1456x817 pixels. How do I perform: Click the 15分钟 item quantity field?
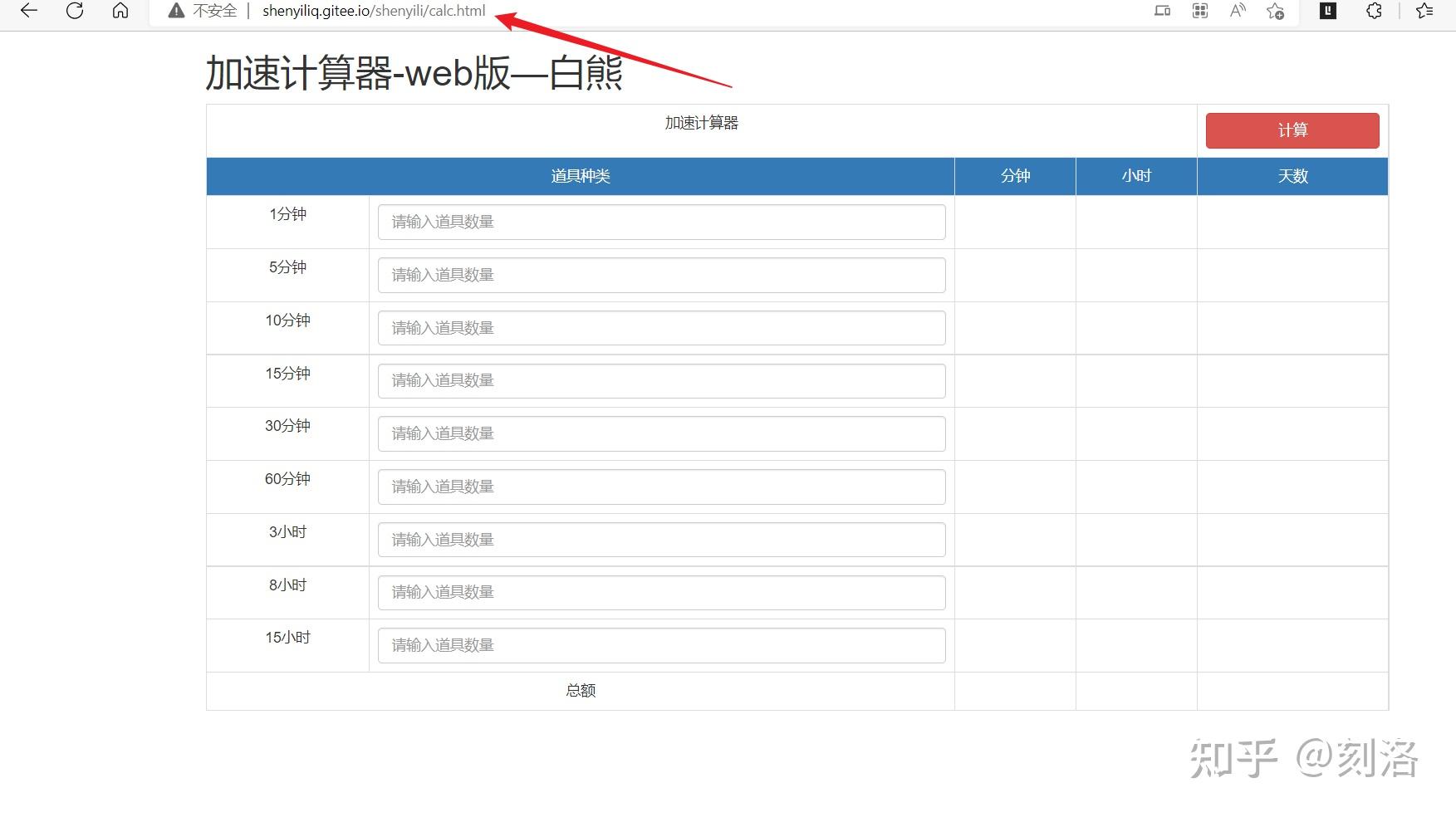pos(661,380)
